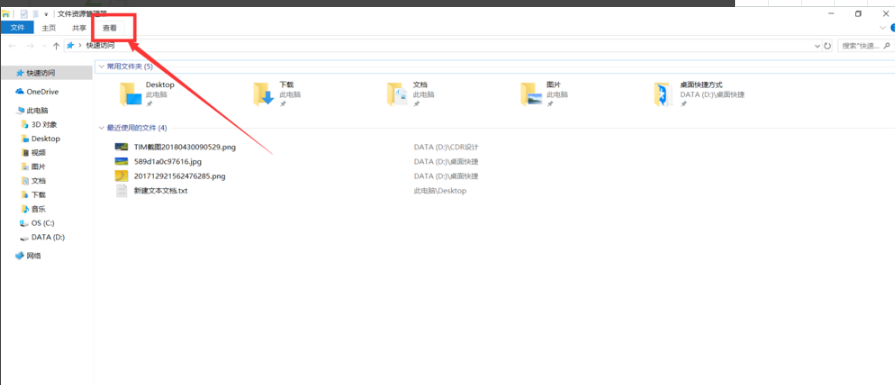
Task: Open the recent locations dropdown arrow
Action: tap(44, 46)
